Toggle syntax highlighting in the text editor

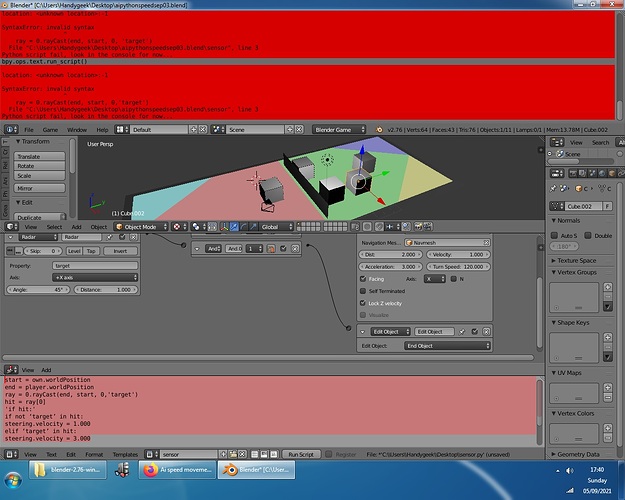pyautogui.click(x=274, y=454)
